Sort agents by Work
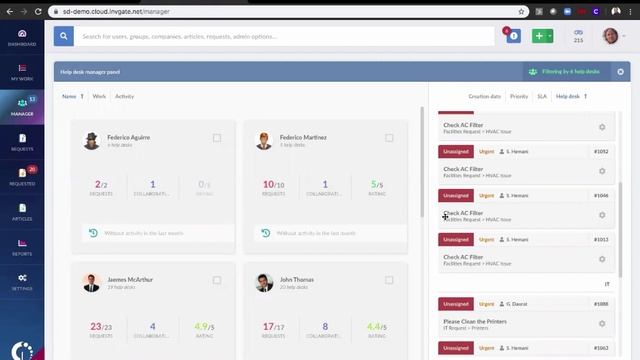This screenshot has width=640, height=360. (x=99, y=96)
